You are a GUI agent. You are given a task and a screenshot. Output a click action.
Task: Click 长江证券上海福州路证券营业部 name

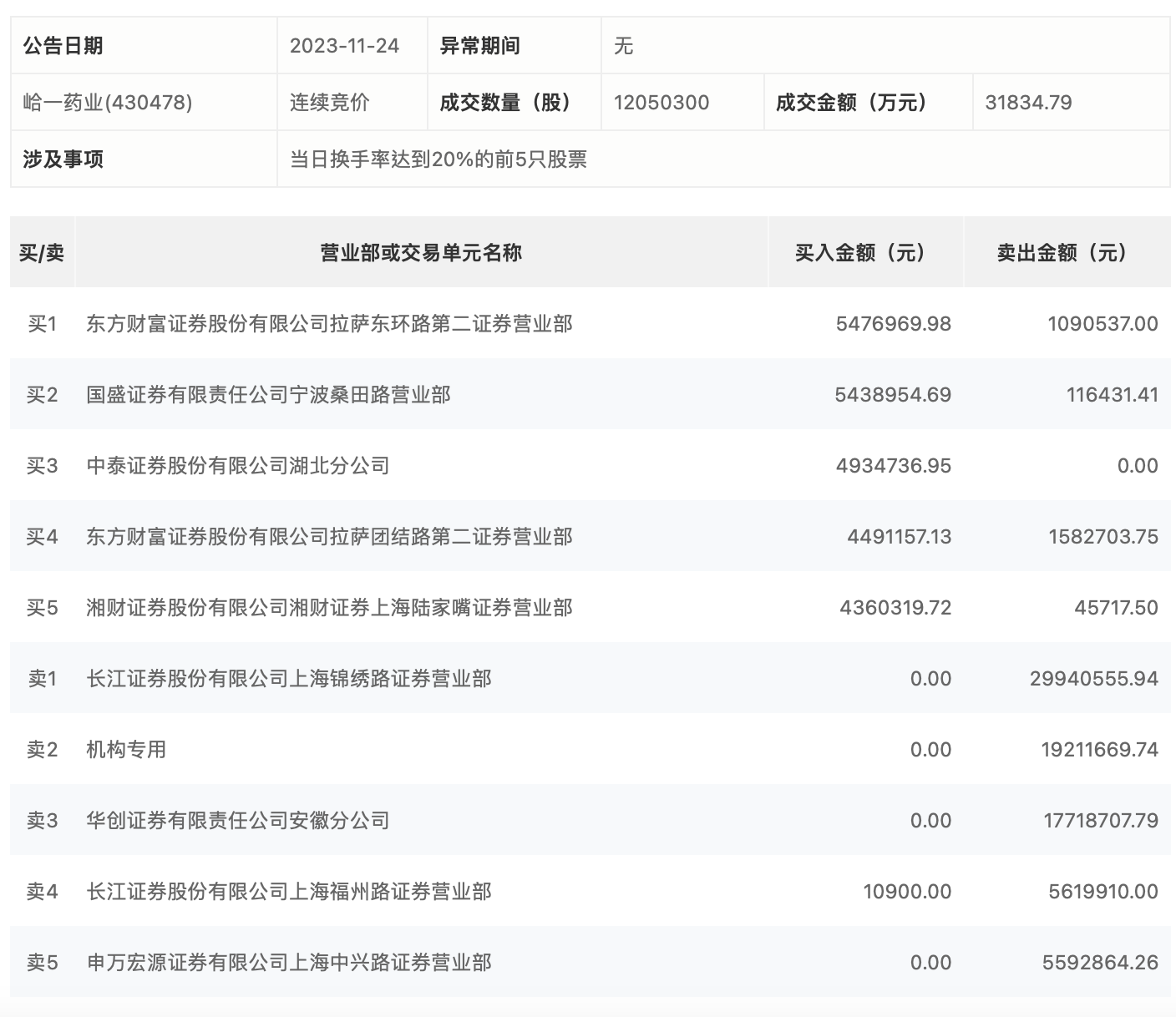point(289,892)
